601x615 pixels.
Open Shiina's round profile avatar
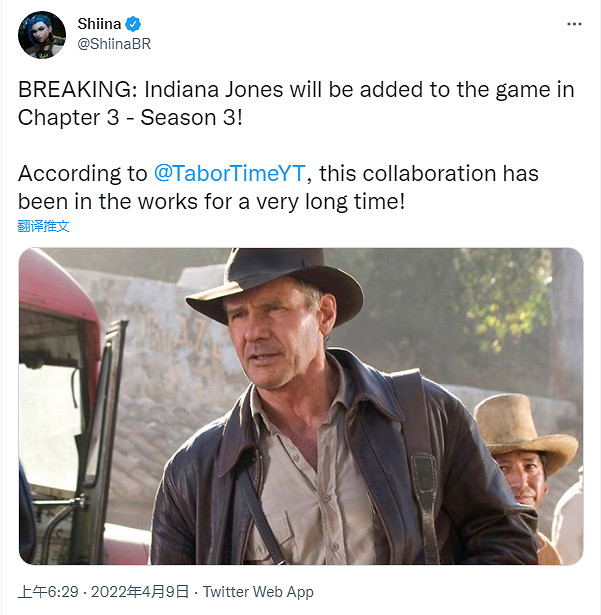(42, 35)
